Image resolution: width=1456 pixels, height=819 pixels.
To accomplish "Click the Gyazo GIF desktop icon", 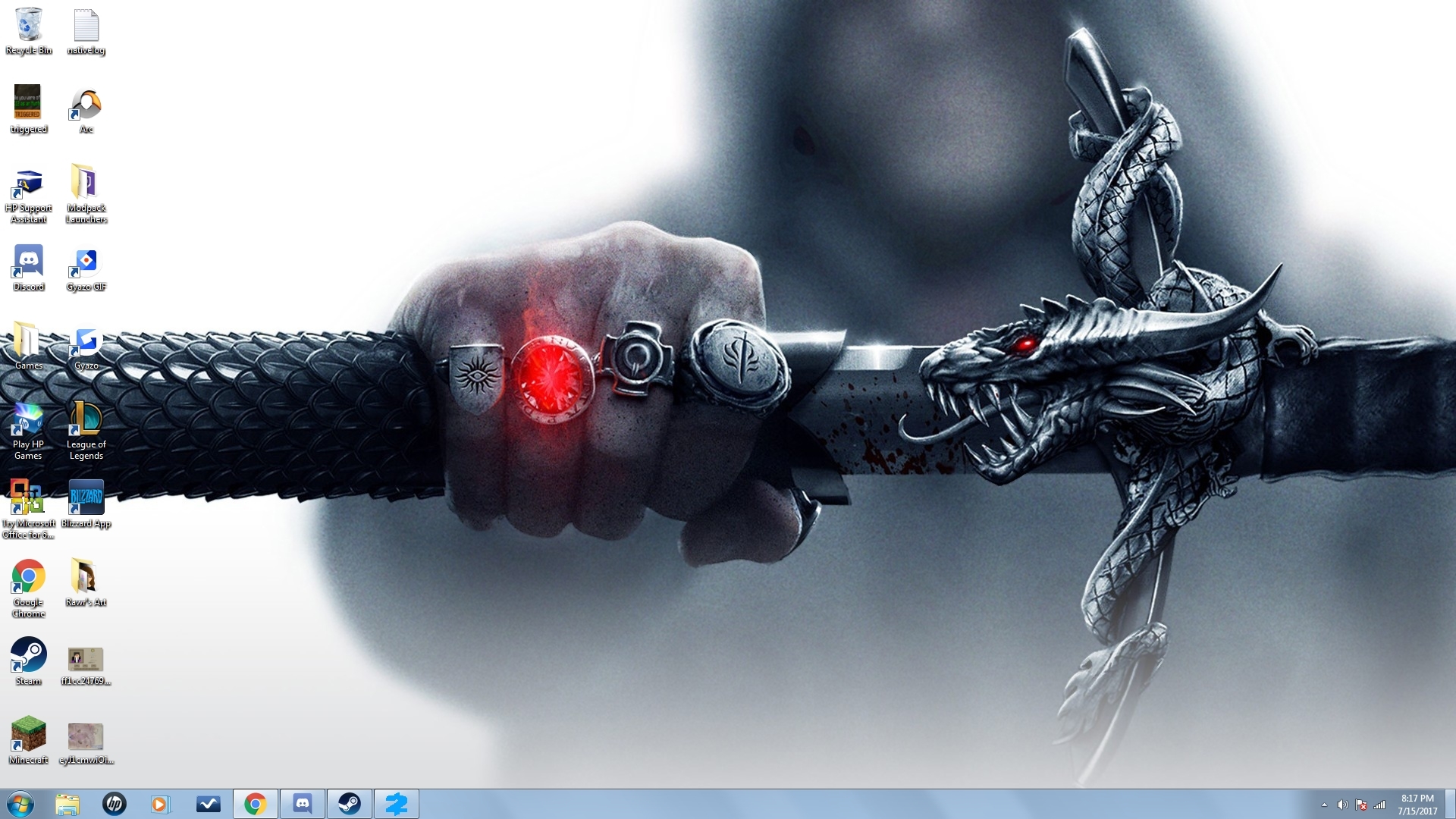I will click(x=86, y=262).
